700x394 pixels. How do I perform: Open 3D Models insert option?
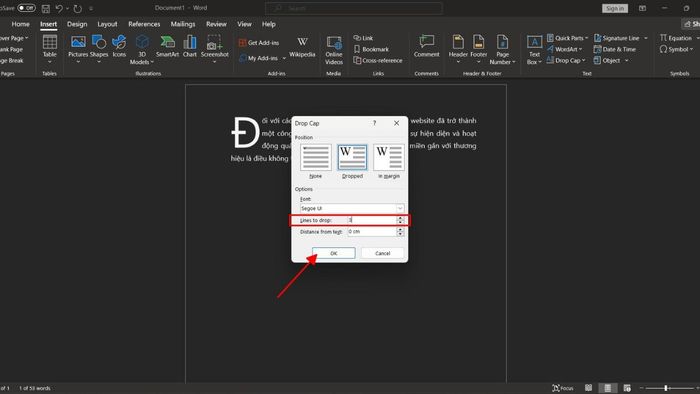click(x=142, y=49)
